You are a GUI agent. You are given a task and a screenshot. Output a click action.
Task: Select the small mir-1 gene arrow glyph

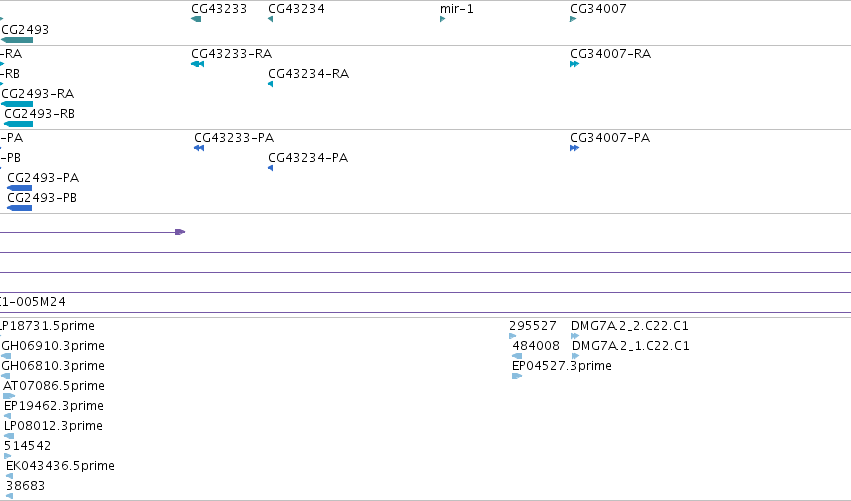click(442, 19)
